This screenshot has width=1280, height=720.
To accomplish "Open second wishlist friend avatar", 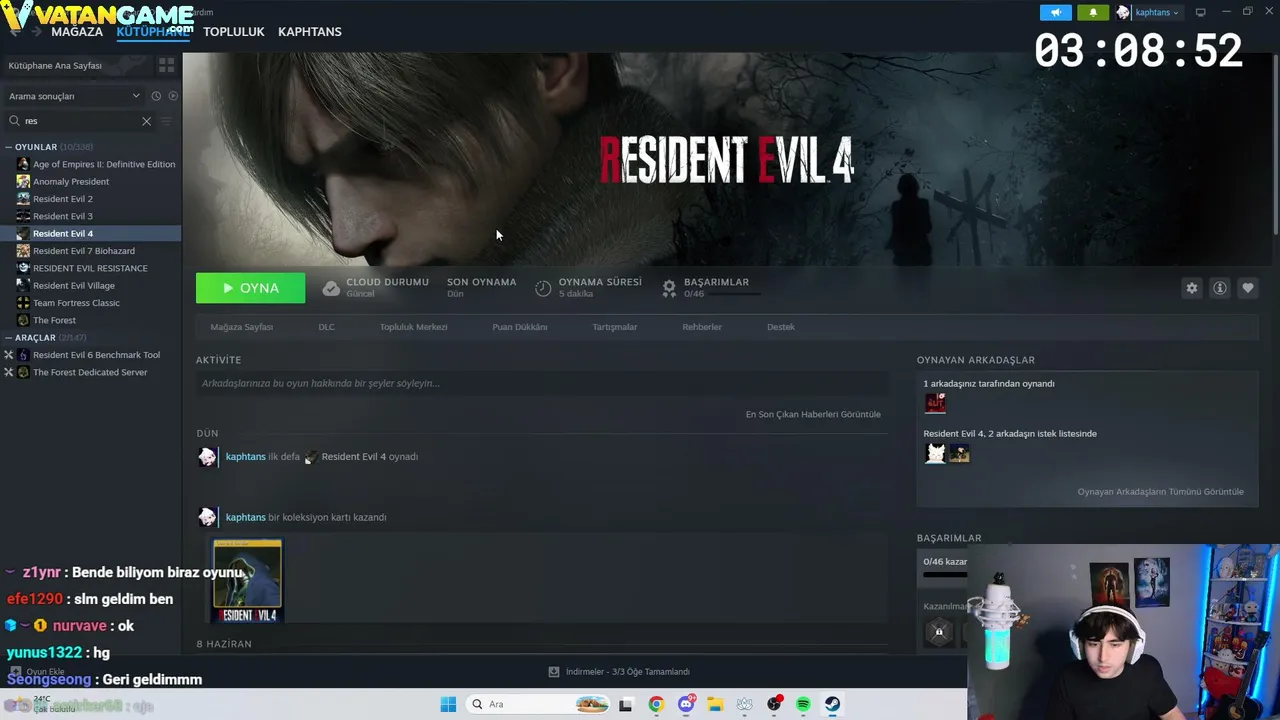I will pos(959,454).
